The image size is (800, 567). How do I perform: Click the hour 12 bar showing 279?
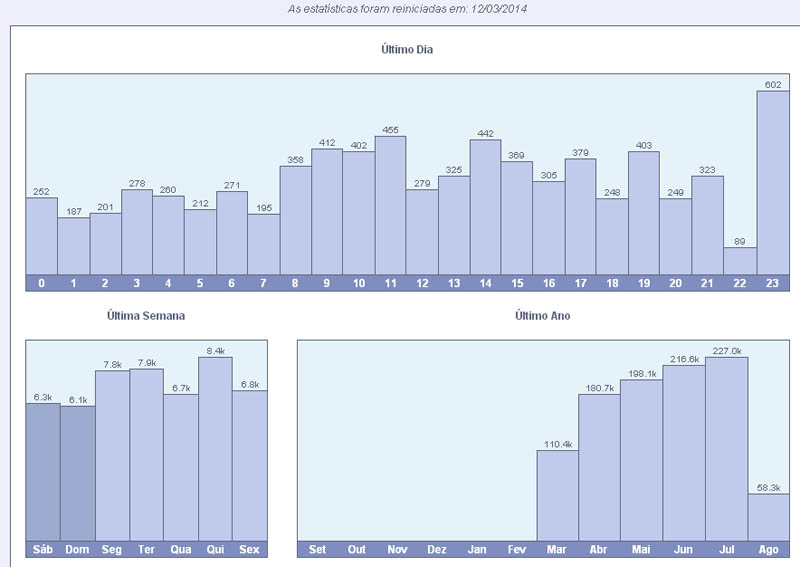422,232
